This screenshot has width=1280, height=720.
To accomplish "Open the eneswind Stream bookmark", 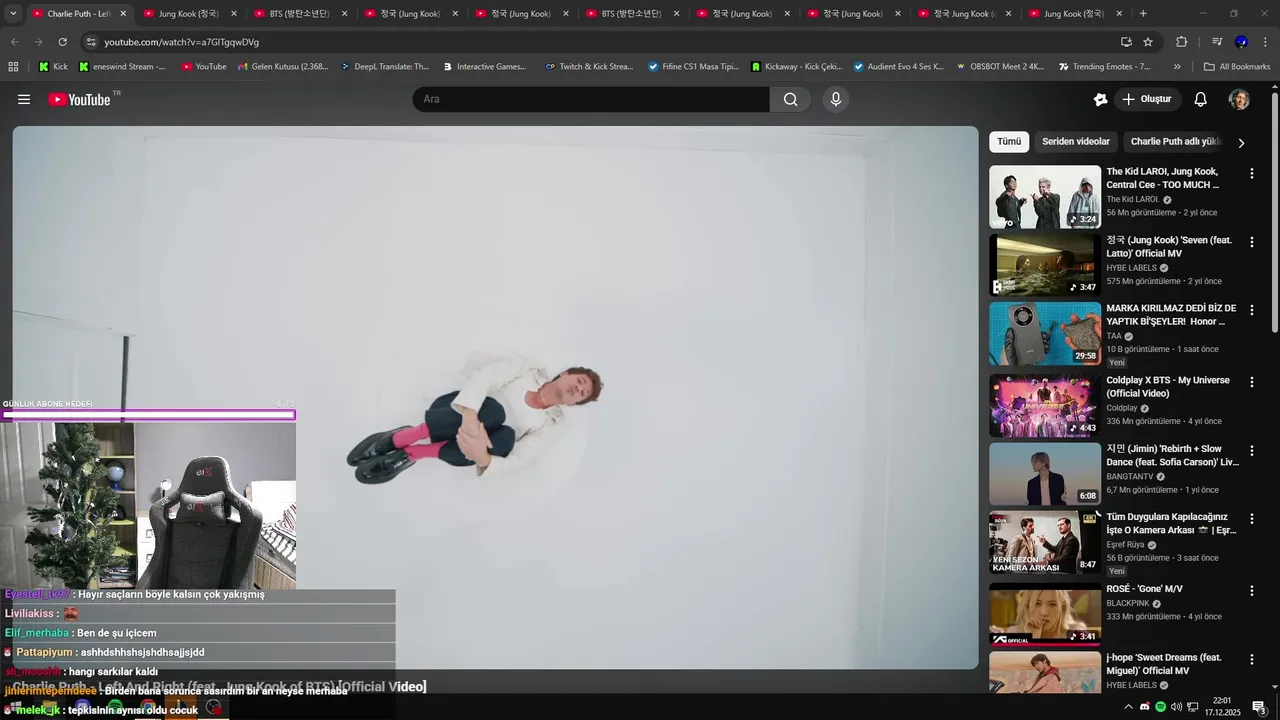I will click(x=122, y=67).
